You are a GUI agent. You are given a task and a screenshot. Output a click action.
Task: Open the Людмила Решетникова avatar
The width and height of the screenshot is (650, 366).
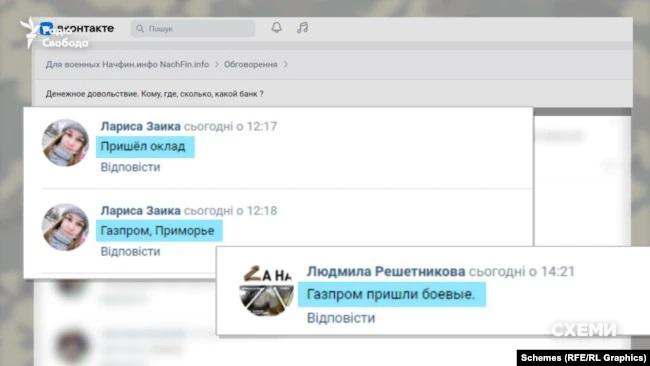[266, 291]
